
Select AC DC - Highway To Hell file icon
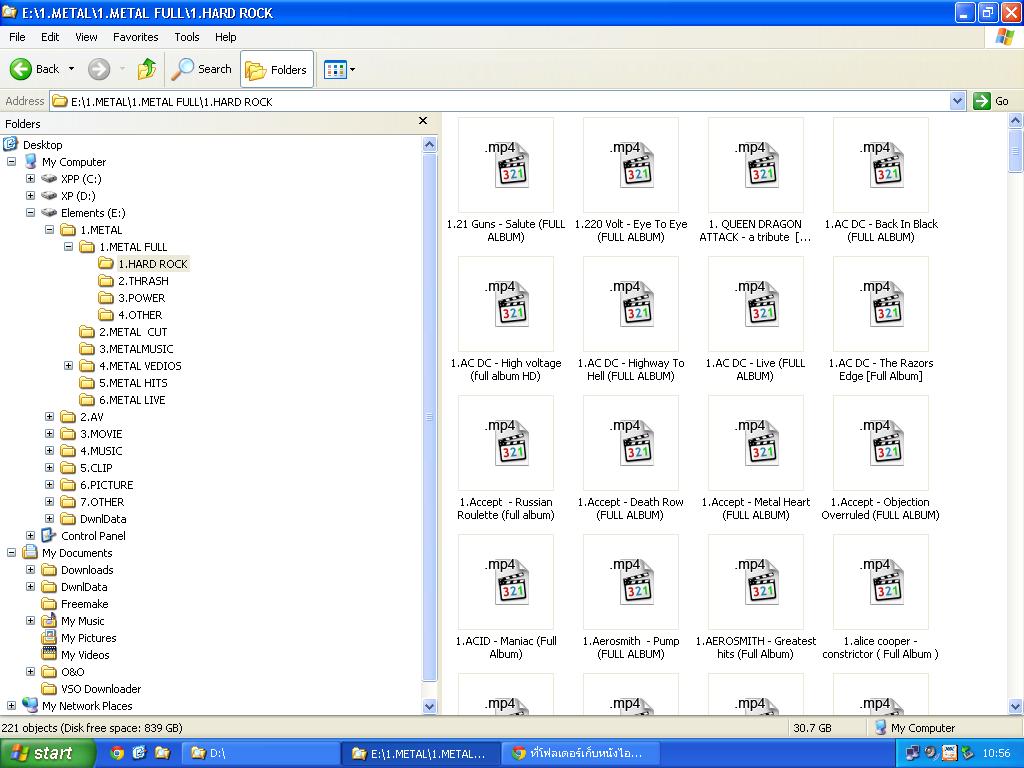tap(631, 304)
